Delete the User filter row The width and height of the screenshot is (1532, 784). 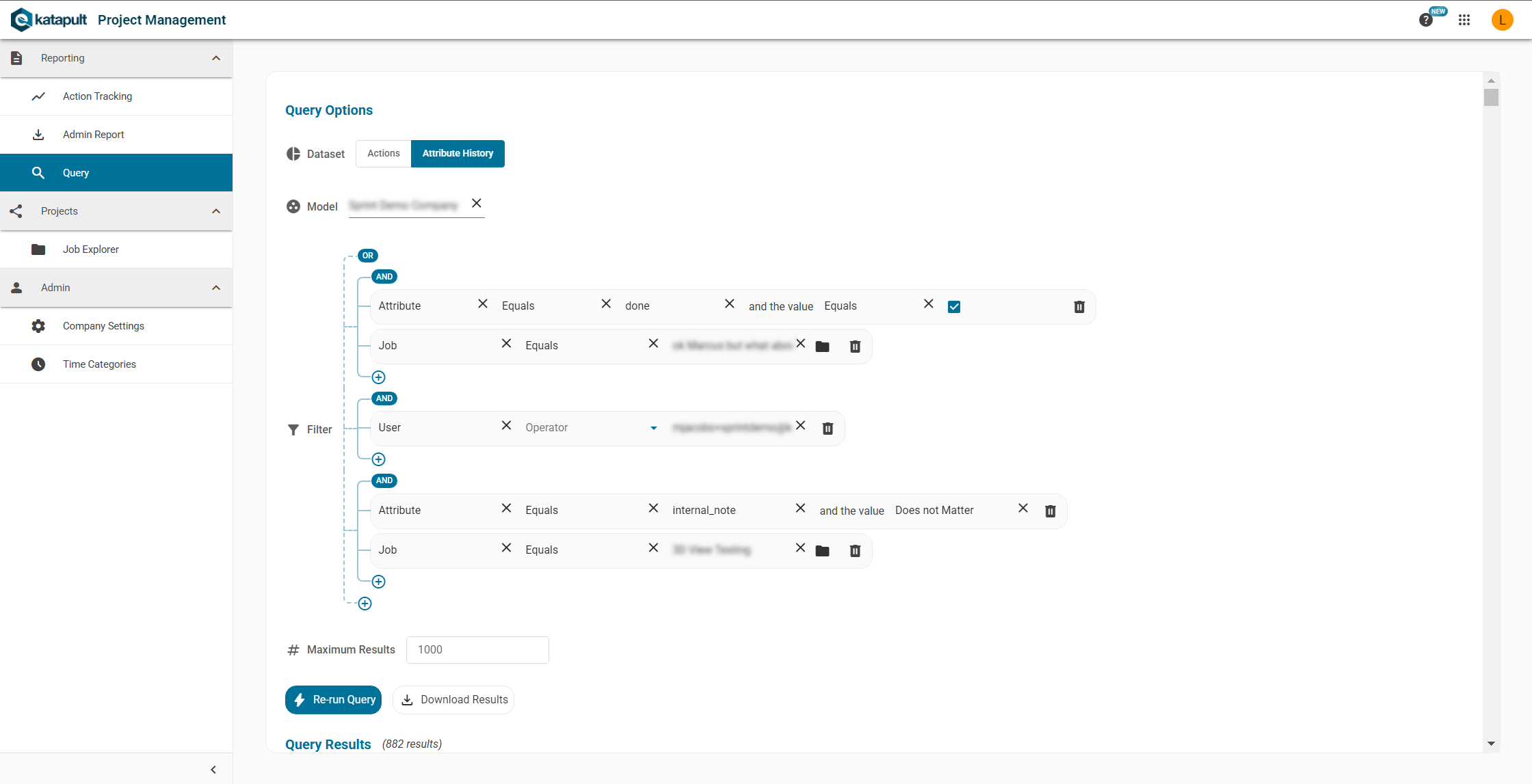click(828, 429)
